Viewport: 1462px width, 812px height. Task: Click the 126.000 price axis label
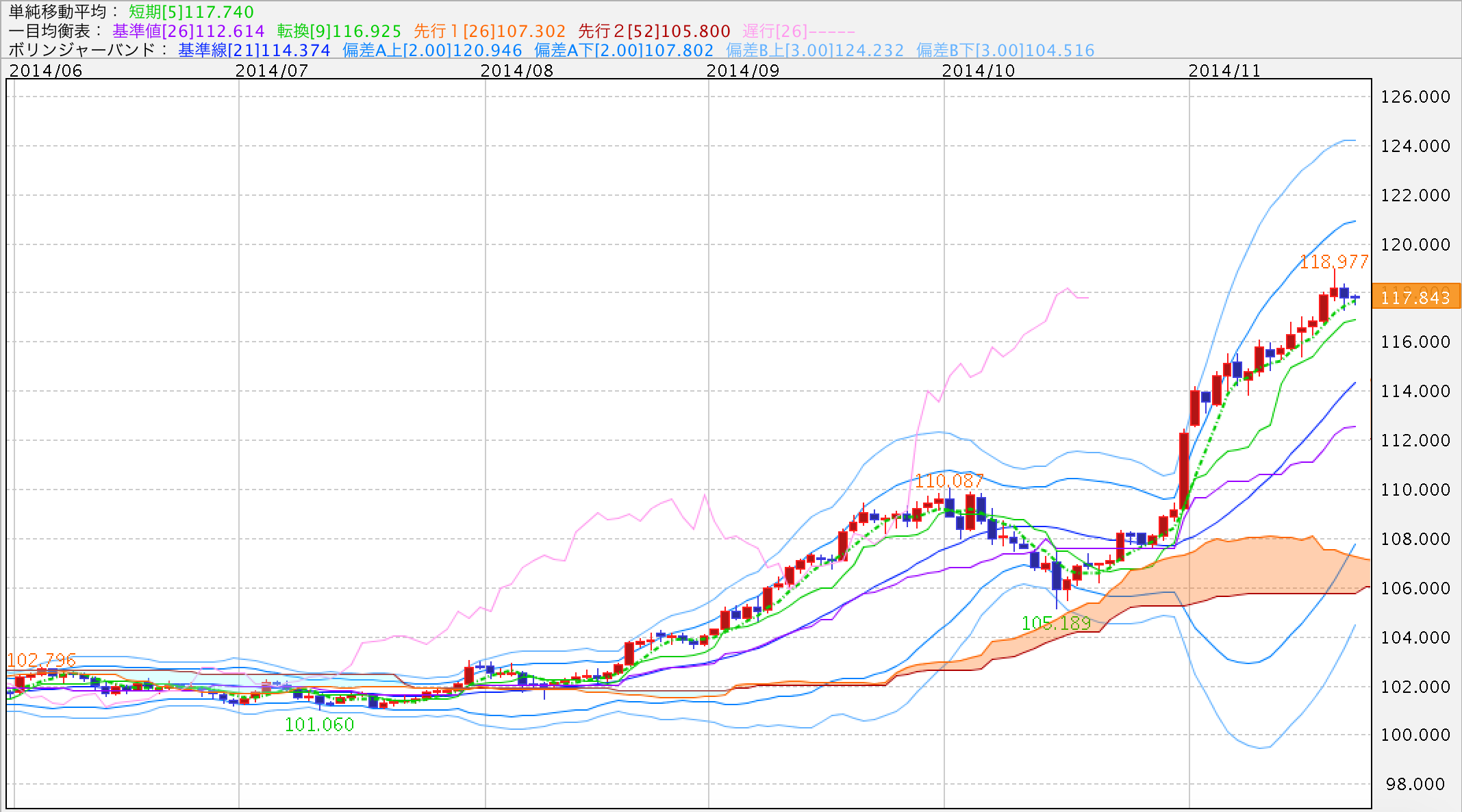coord(1415,97)
